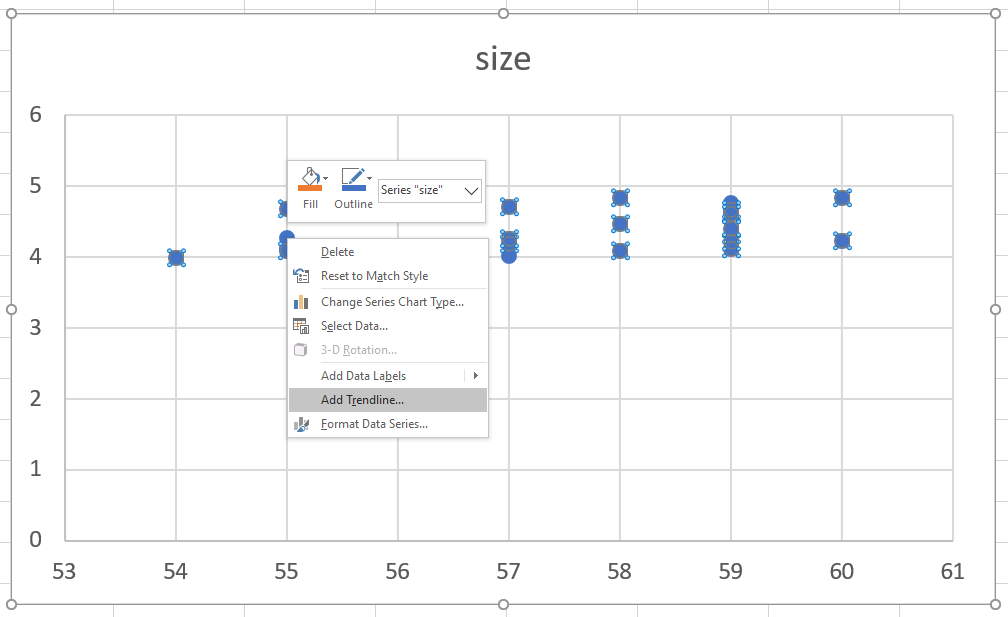Click the right-middle chart resize handle
1008x617 pixels.
995,309
